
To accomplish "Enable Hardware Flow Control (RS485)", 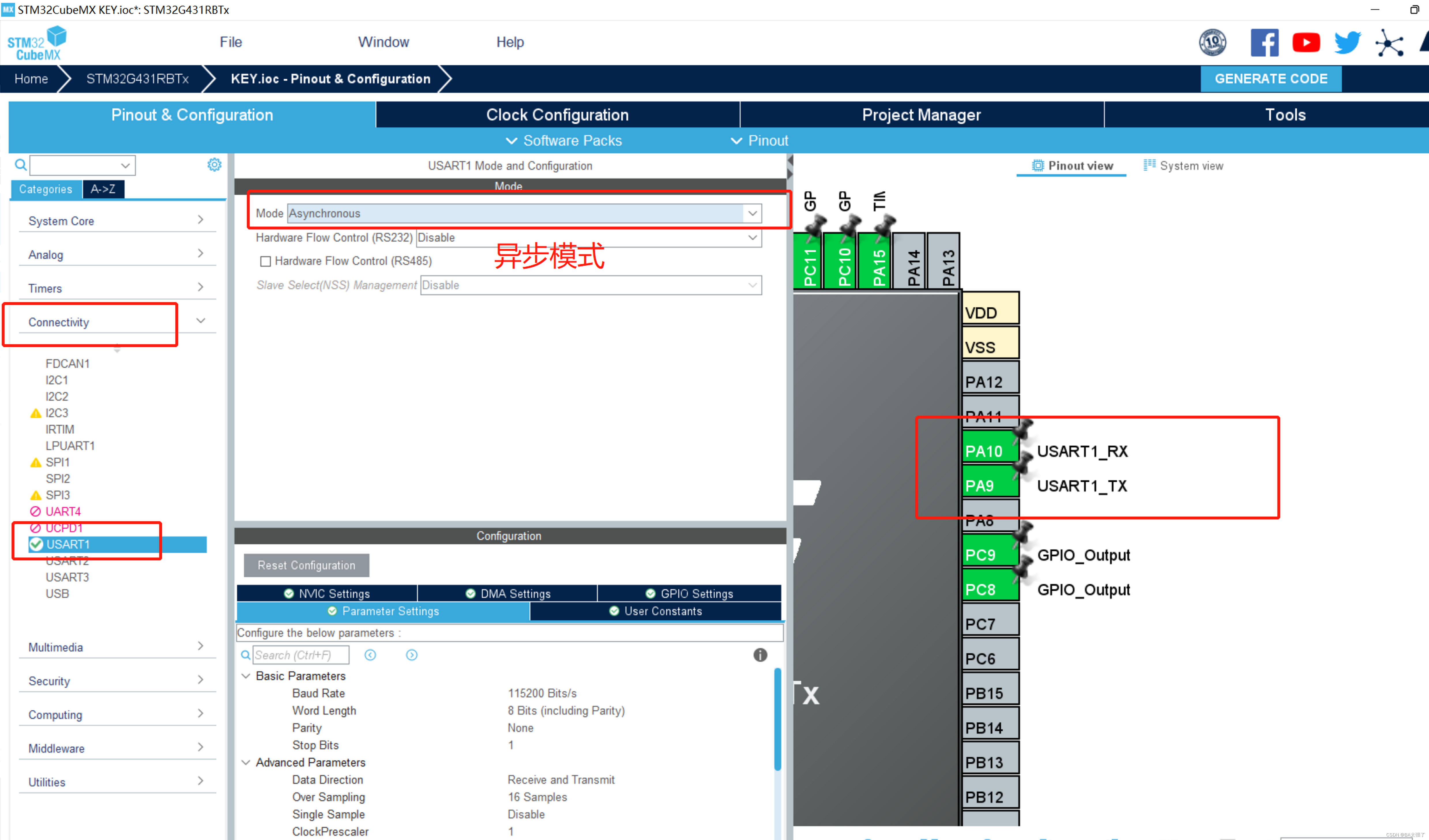I will (x=265, y=261).
